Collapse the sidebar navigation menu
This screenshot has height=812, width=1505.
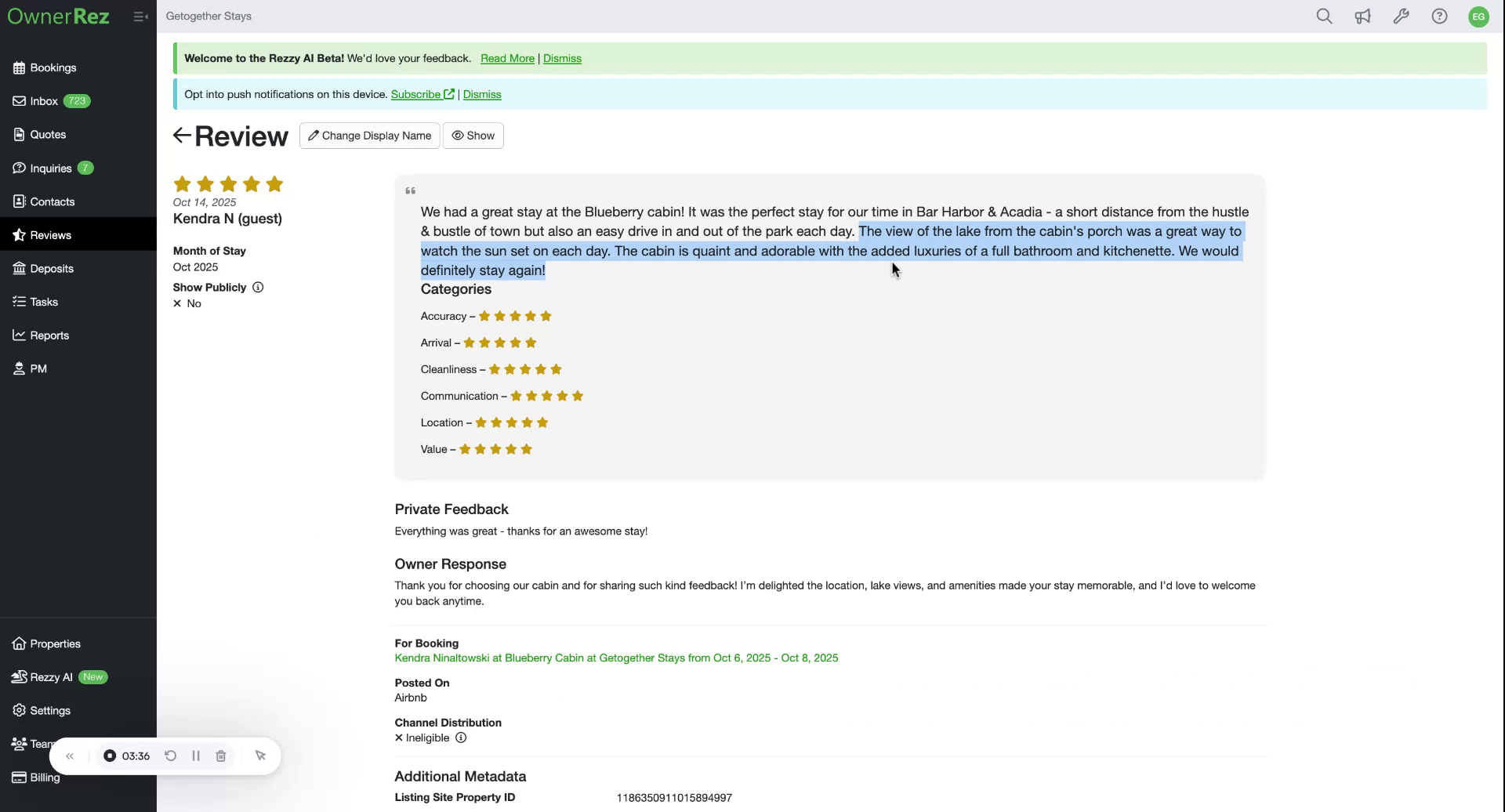[140, 16]
